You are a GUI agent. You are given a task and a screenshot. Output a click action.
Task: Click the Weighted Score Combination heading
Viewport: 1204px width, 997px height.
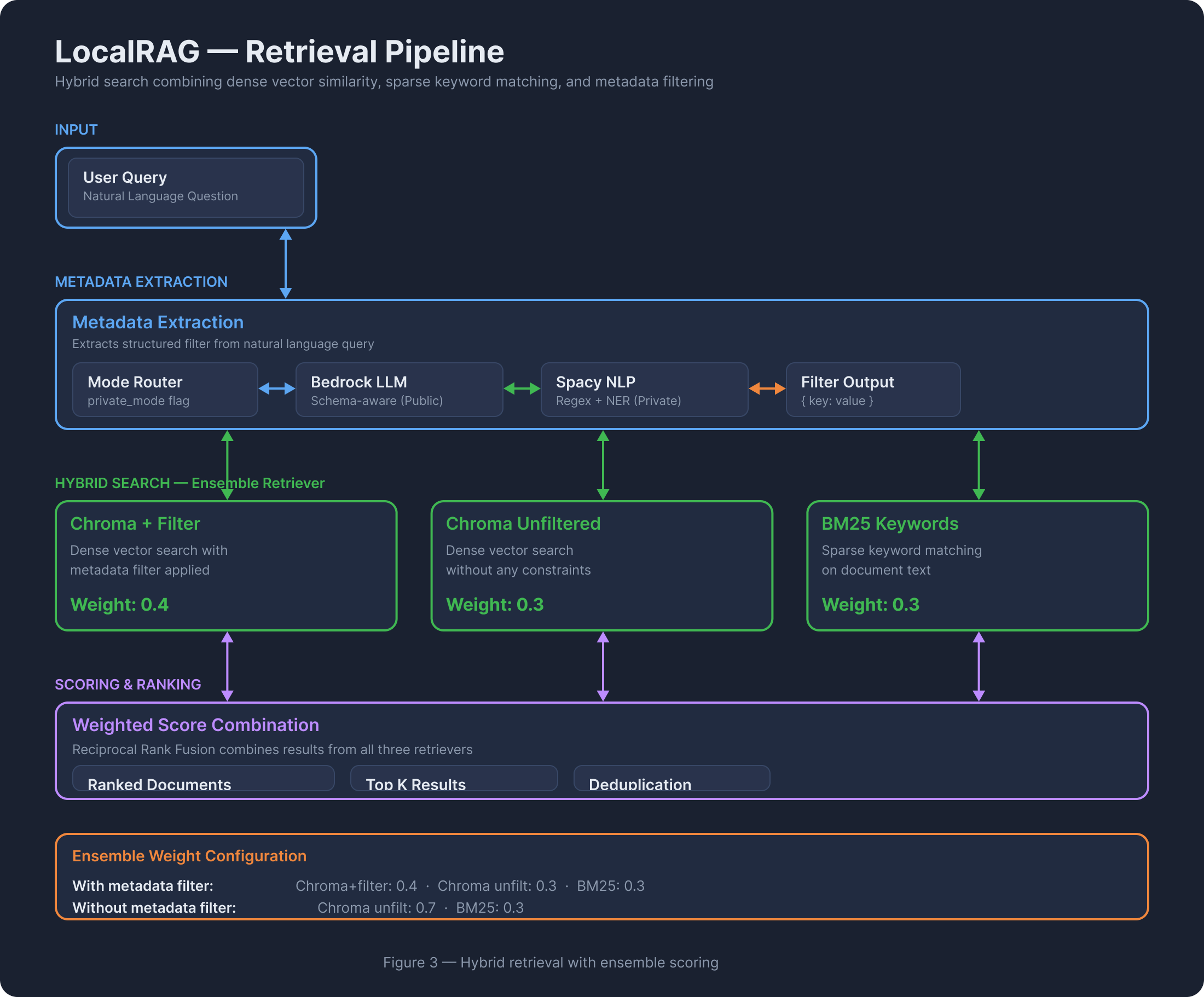click(195, 724)
